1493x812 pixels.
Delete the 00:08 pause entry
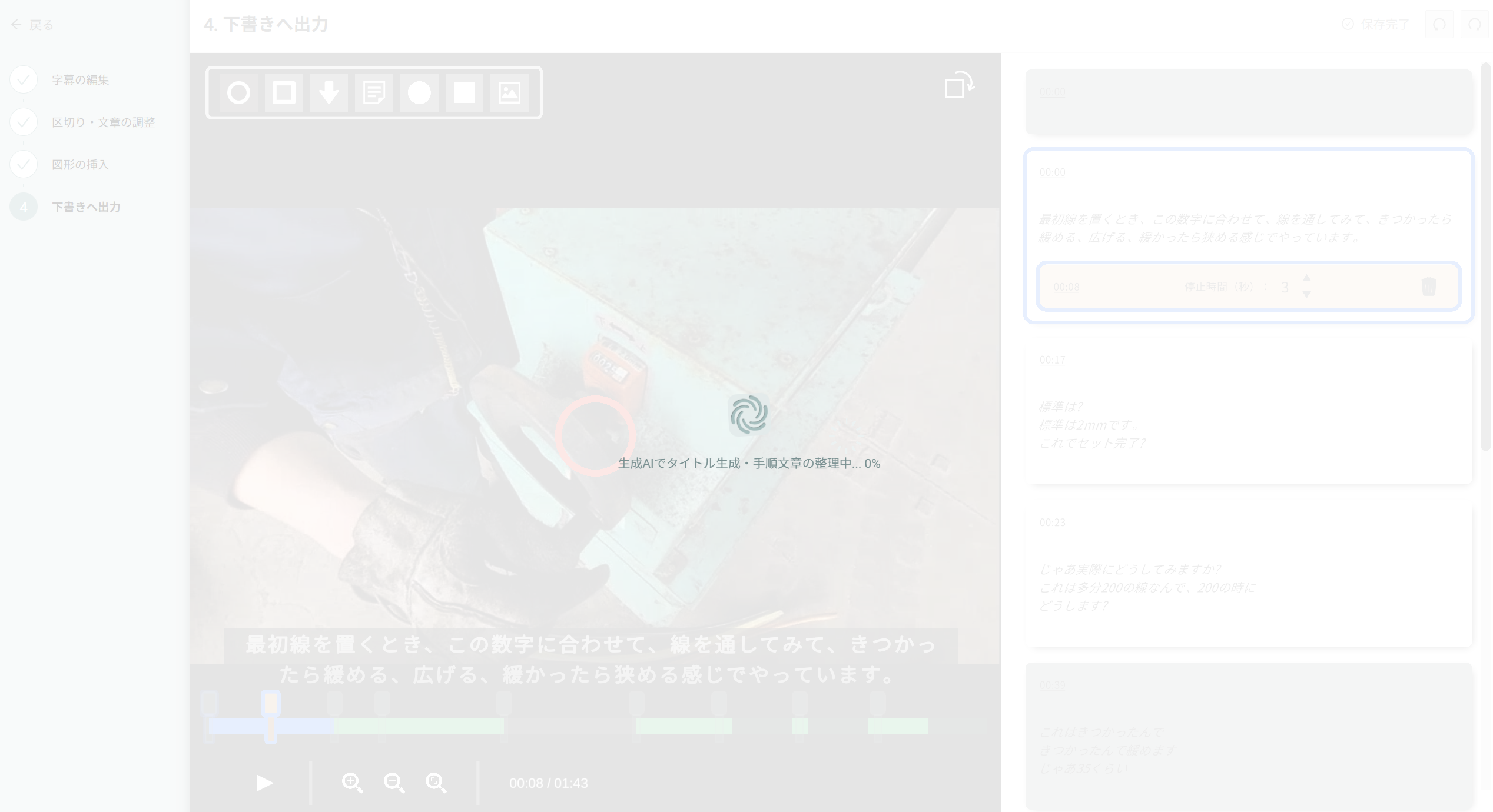tap(1428, 287)
